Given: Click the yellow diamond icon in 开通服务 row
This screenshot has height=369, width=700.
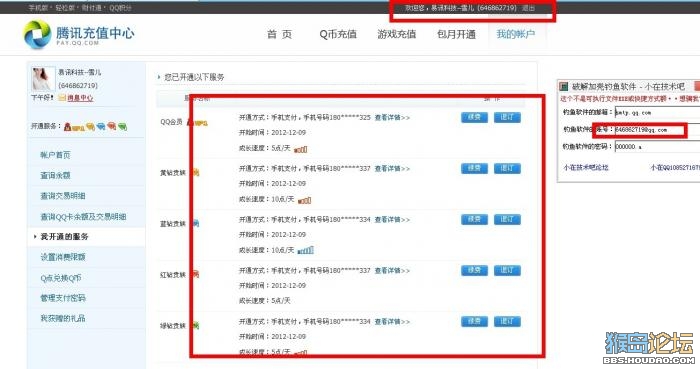Looking at the screenshot, I should [91, 127].
